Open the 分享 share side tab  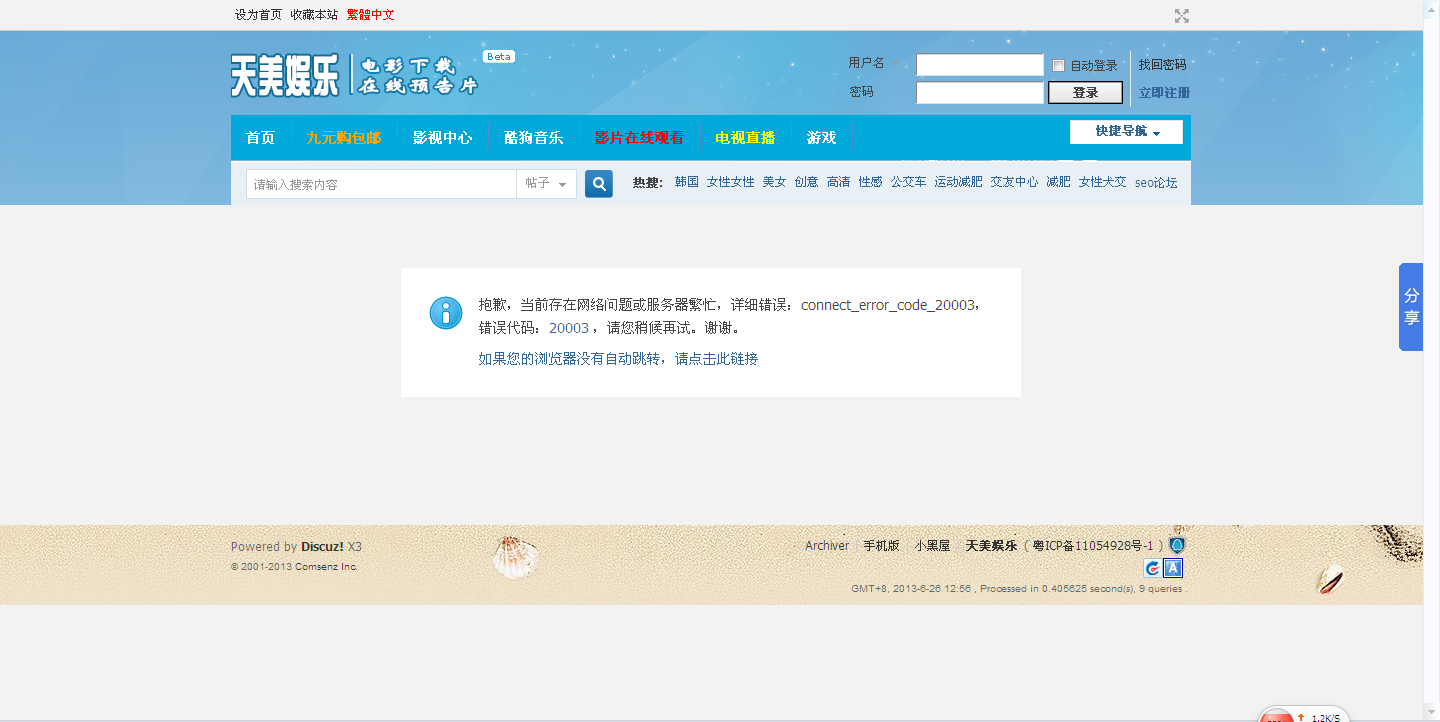click(x=1411, y=307)
